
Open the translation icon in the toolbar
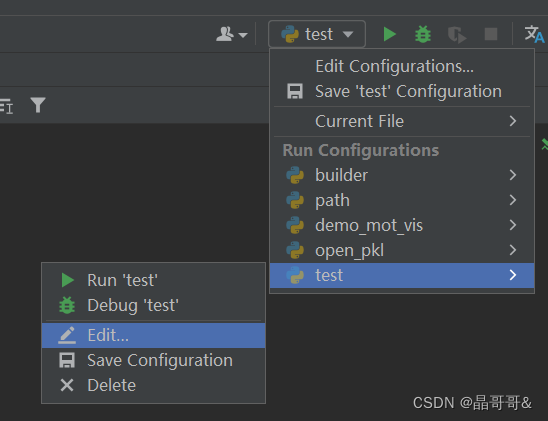click(x=534, y=34)
